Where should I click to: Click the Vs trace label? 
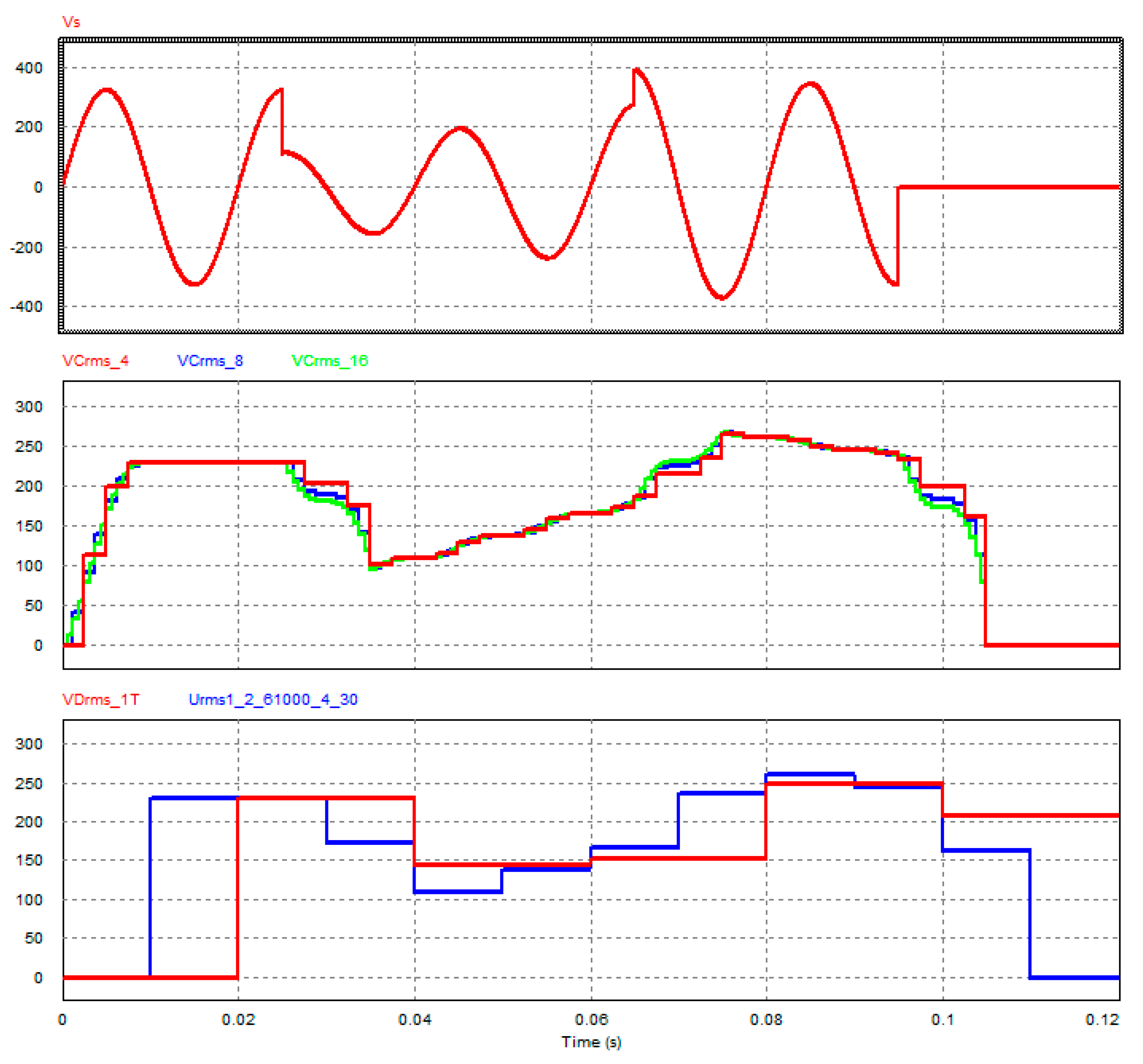click(x=71, y=22)
